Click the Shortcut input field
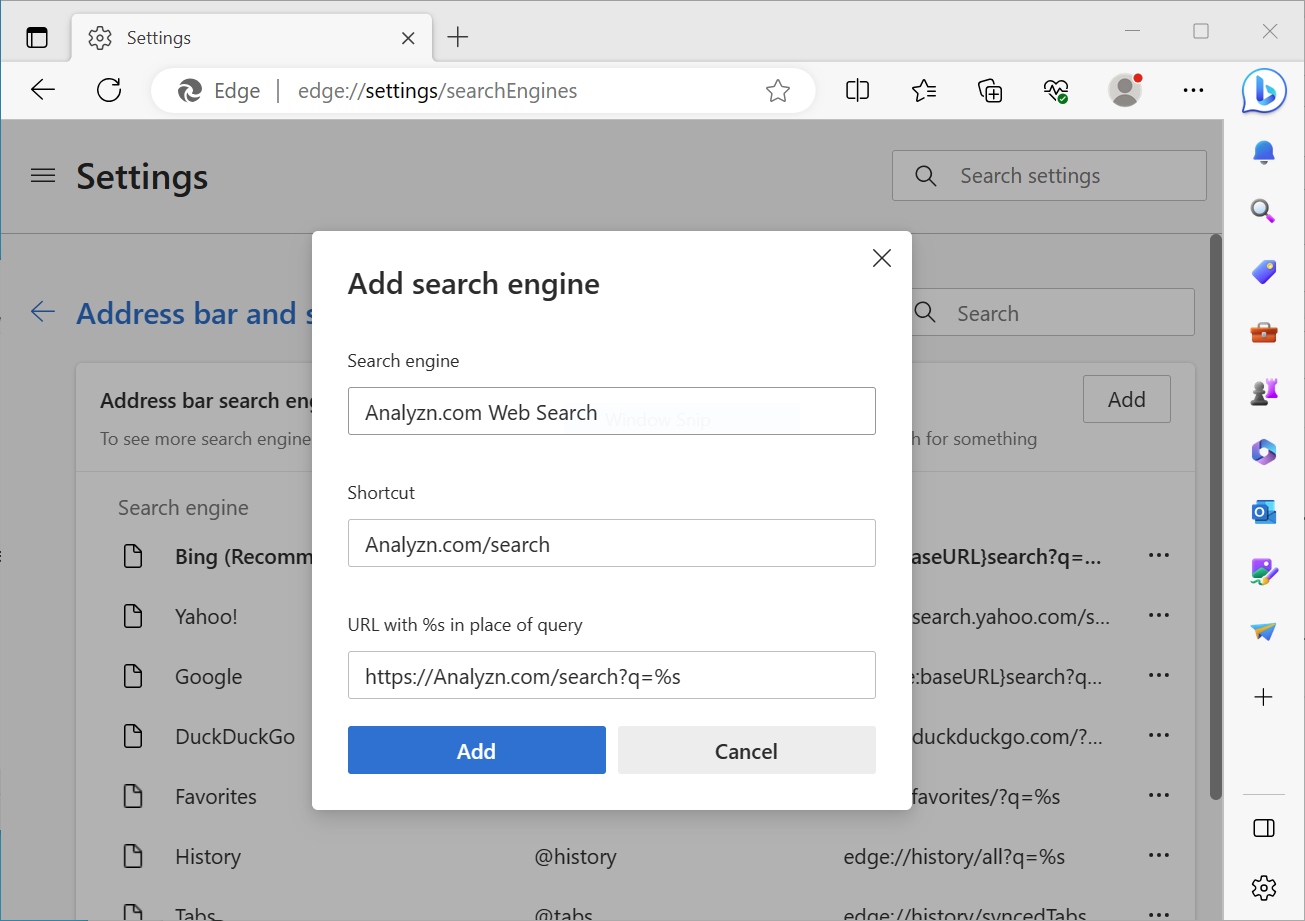 (x=612, y=543)
